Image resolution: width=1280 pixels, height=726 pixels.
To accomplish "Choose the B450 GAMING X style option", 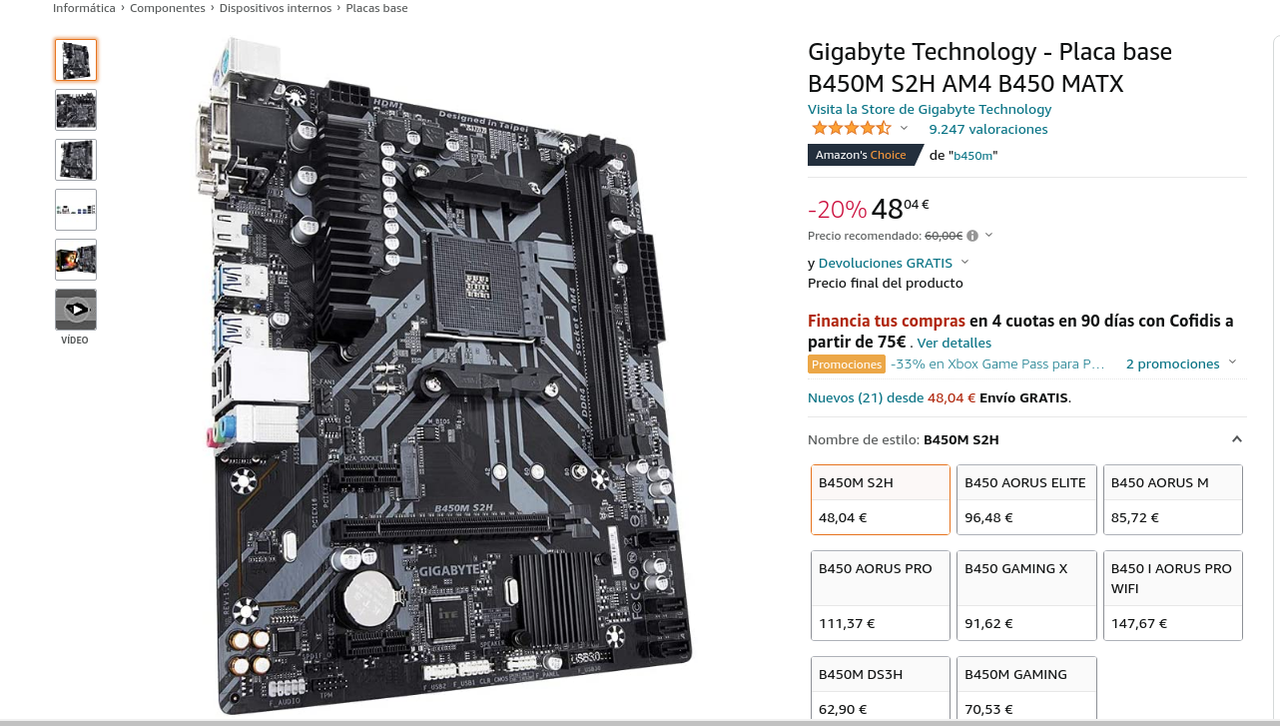I will (1026, 595).
